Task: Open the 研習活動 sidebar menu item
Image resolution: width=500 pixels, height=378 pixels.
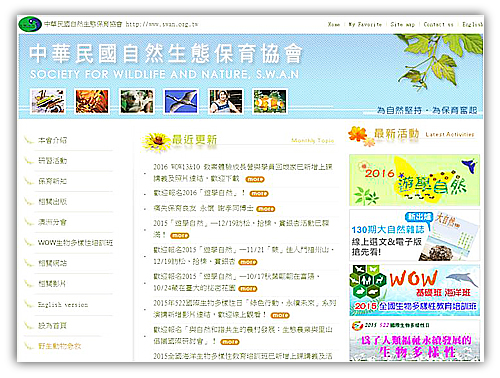Action: click(x=52, y=161)
